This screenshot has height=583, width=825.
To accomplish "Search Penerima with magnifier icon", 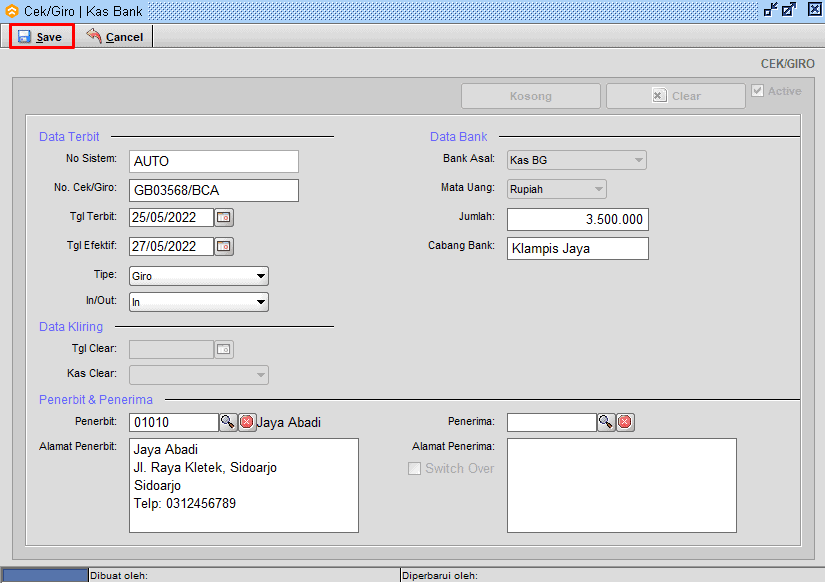I will (x=606, y=422).
